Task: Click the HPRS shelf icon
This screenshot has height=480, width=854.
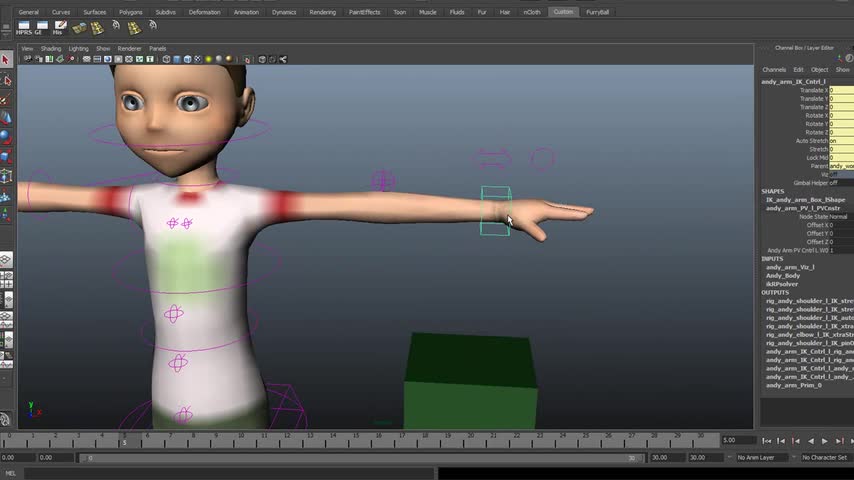Action: pyautogui.click(x=23, y=28)
